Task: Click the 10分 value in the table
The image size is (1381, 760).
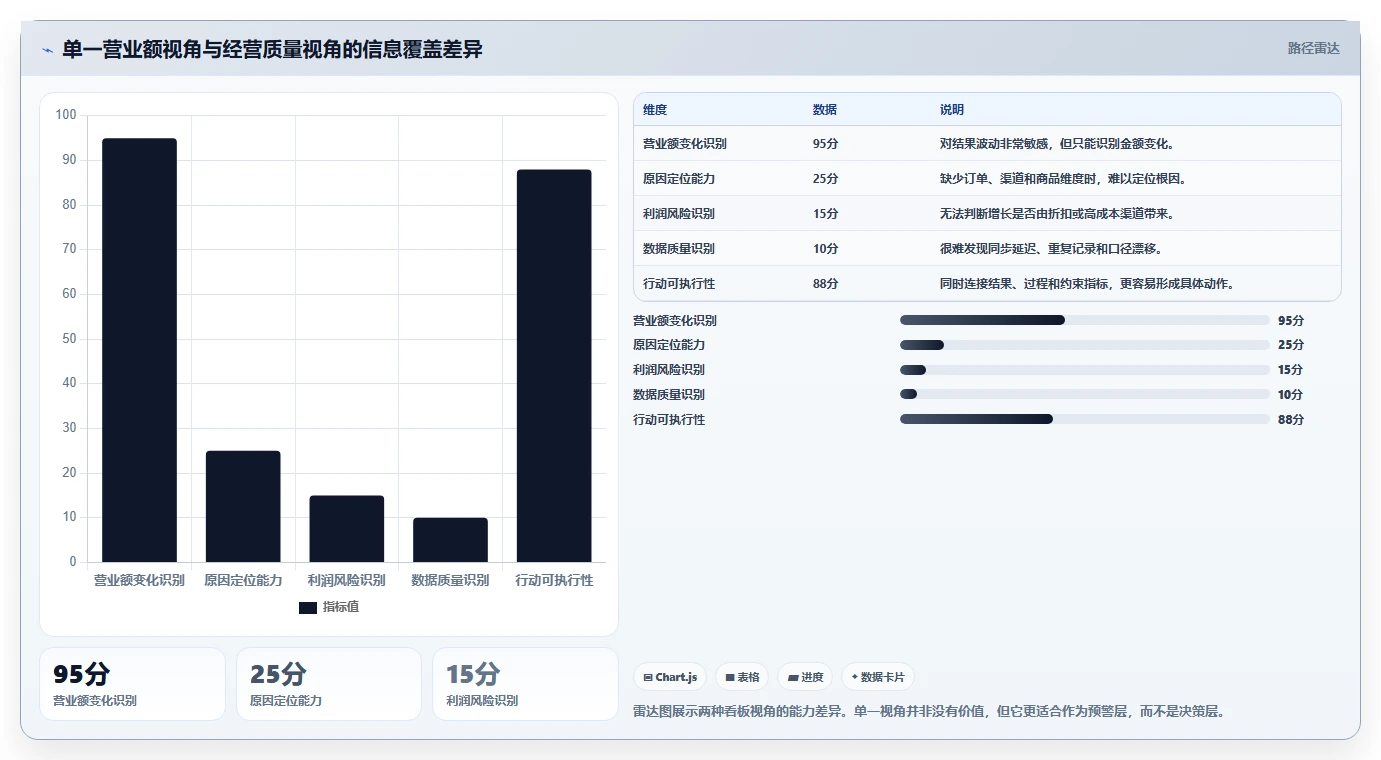Action: tap(825, 249)
